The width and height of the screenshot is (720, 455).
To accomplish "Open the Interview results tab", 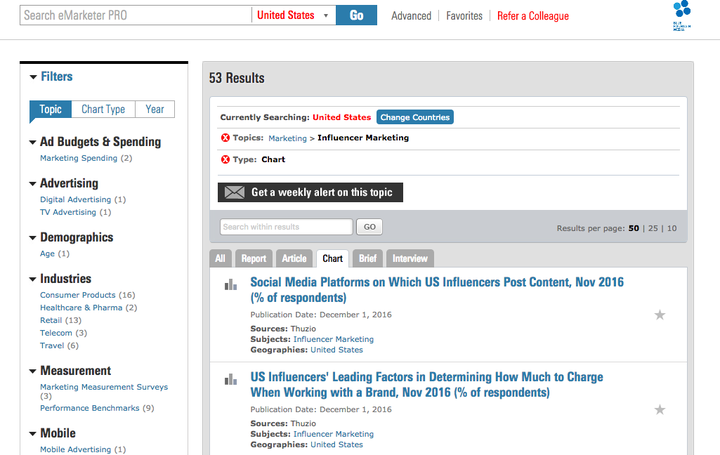I will [410, 258].
